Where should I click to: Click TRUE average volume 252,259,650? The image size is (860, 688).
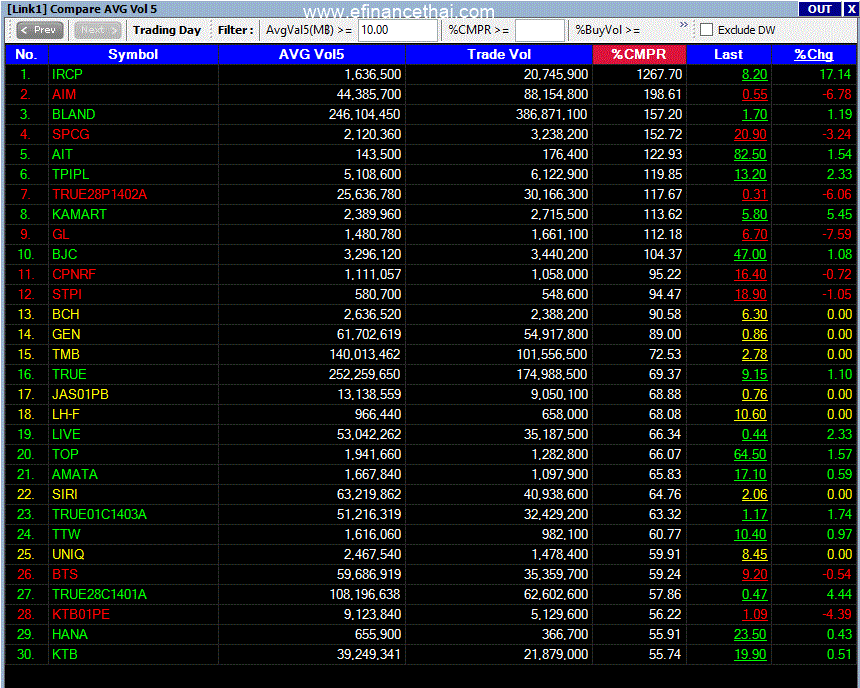pyautogui.click(x=365, y=375)
